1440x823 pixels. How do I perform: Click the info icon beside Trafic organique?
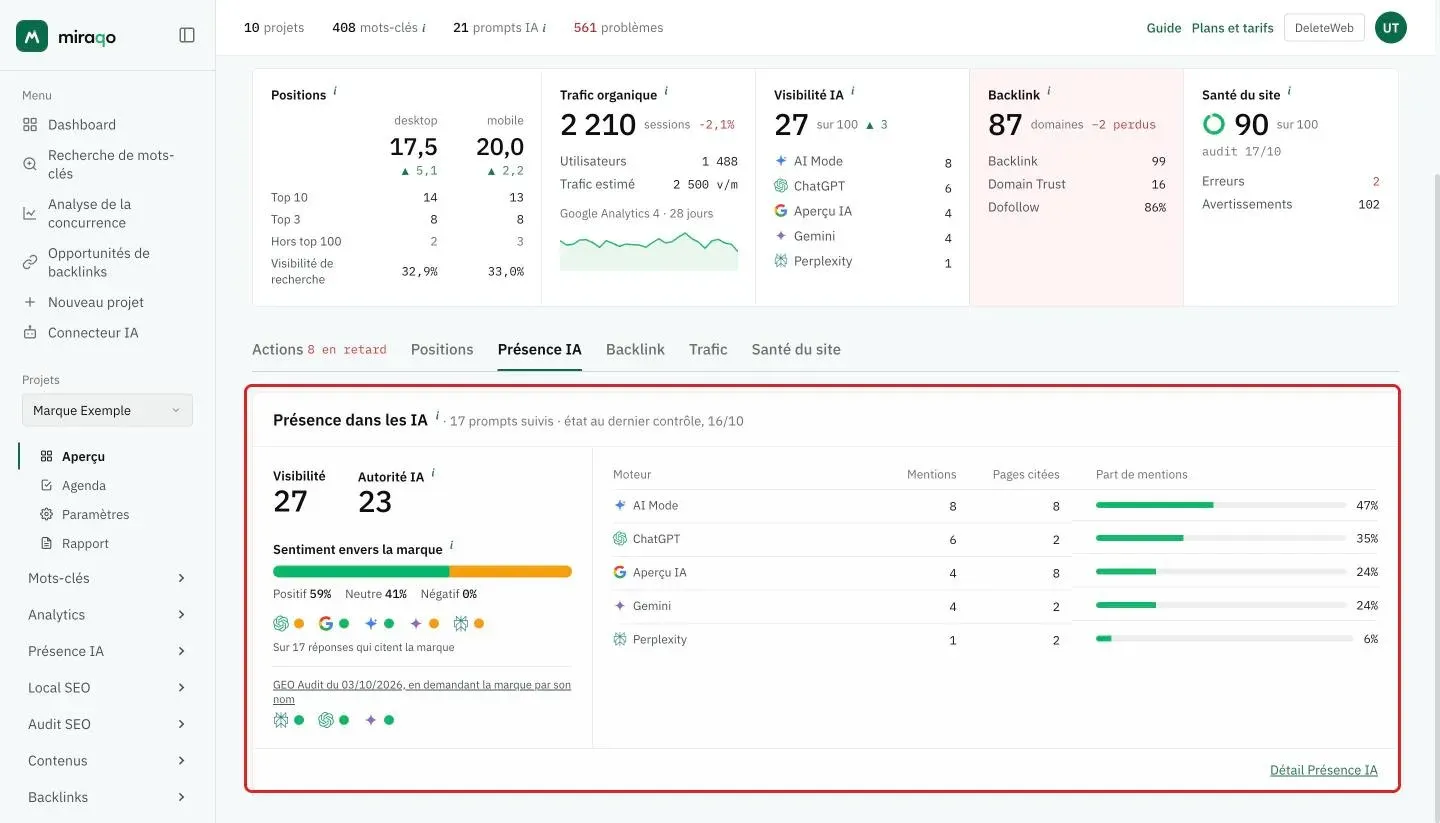[x=666, y=91]
